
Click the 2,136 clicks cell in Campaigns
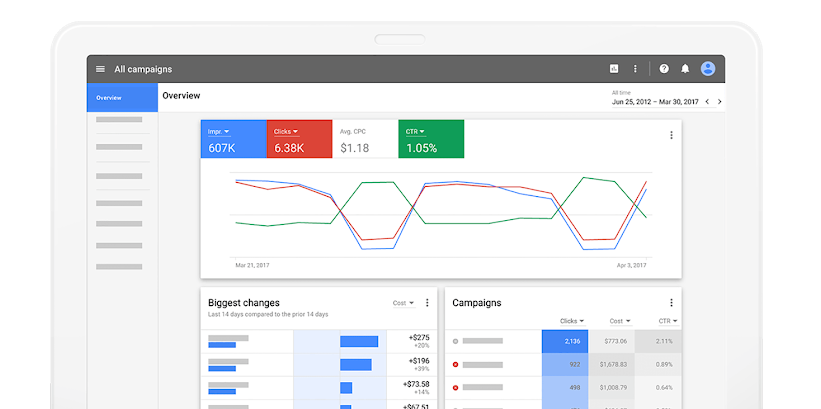coord(566,341)
